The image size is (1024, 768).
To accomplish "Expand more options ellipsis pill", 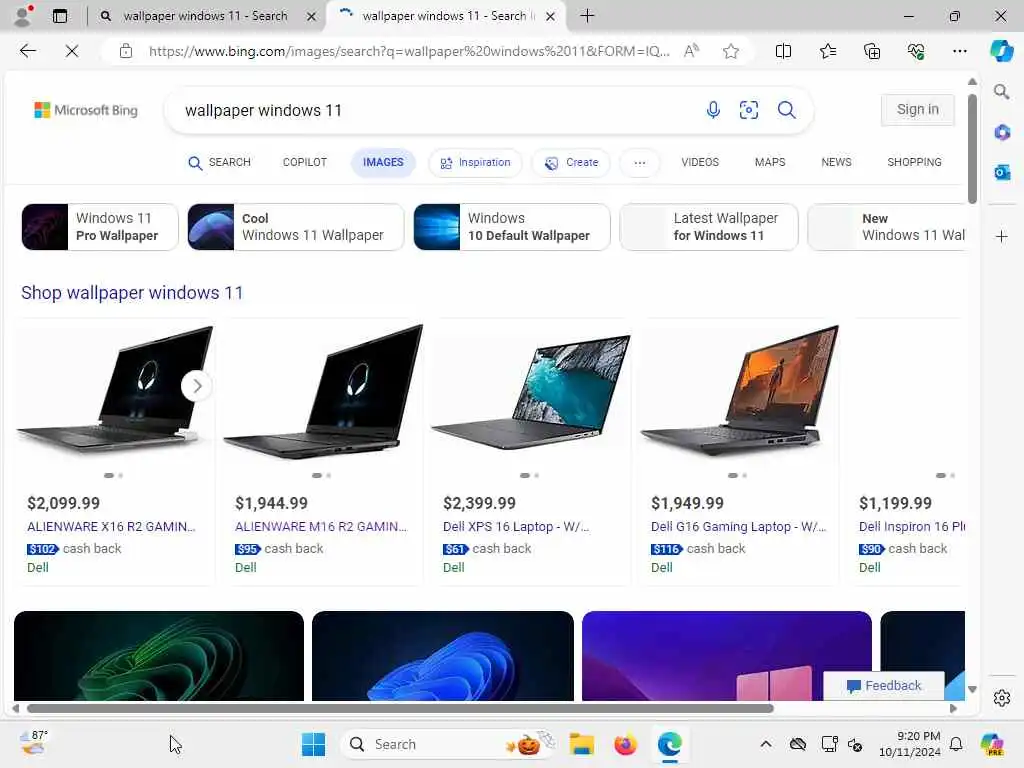I will 639,163.
